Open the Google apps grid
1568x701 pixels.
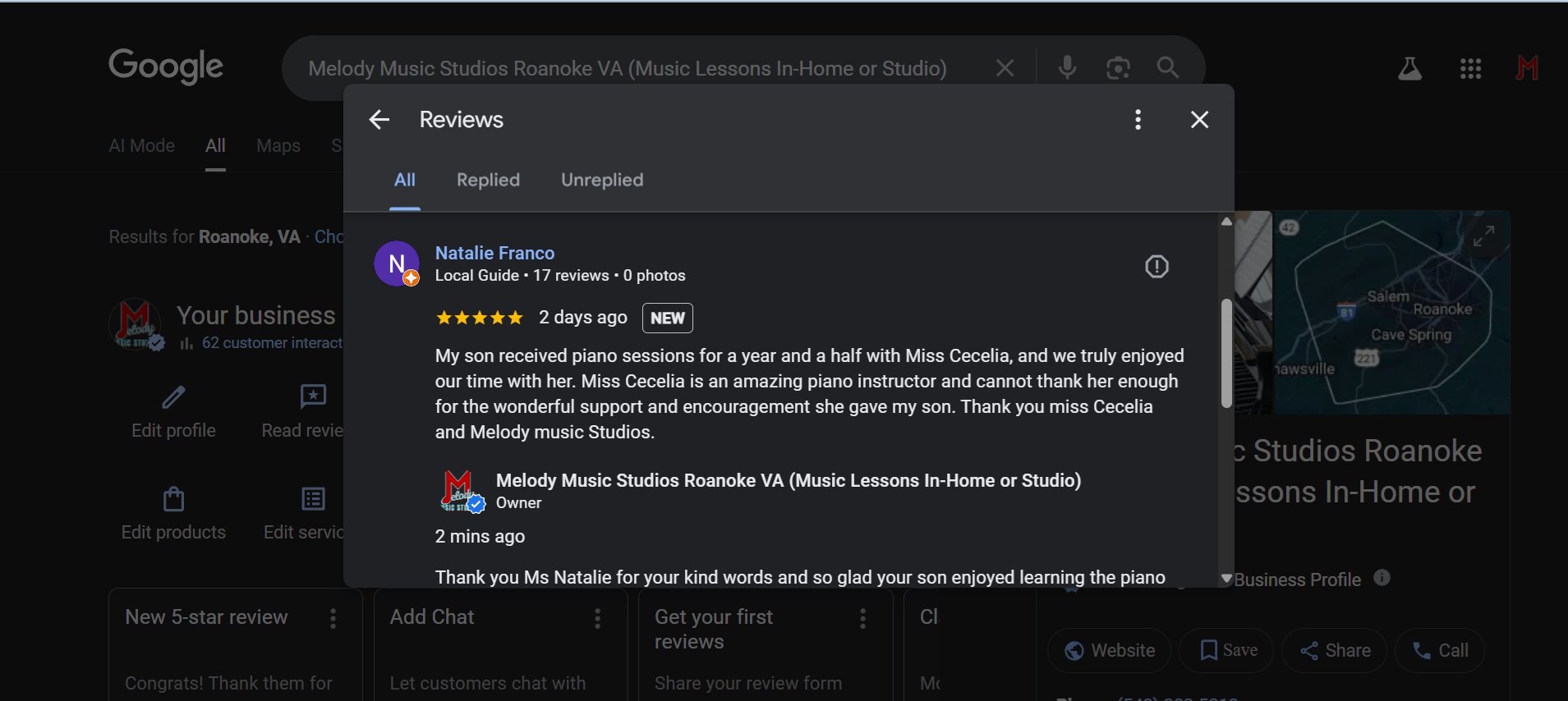1470,68
